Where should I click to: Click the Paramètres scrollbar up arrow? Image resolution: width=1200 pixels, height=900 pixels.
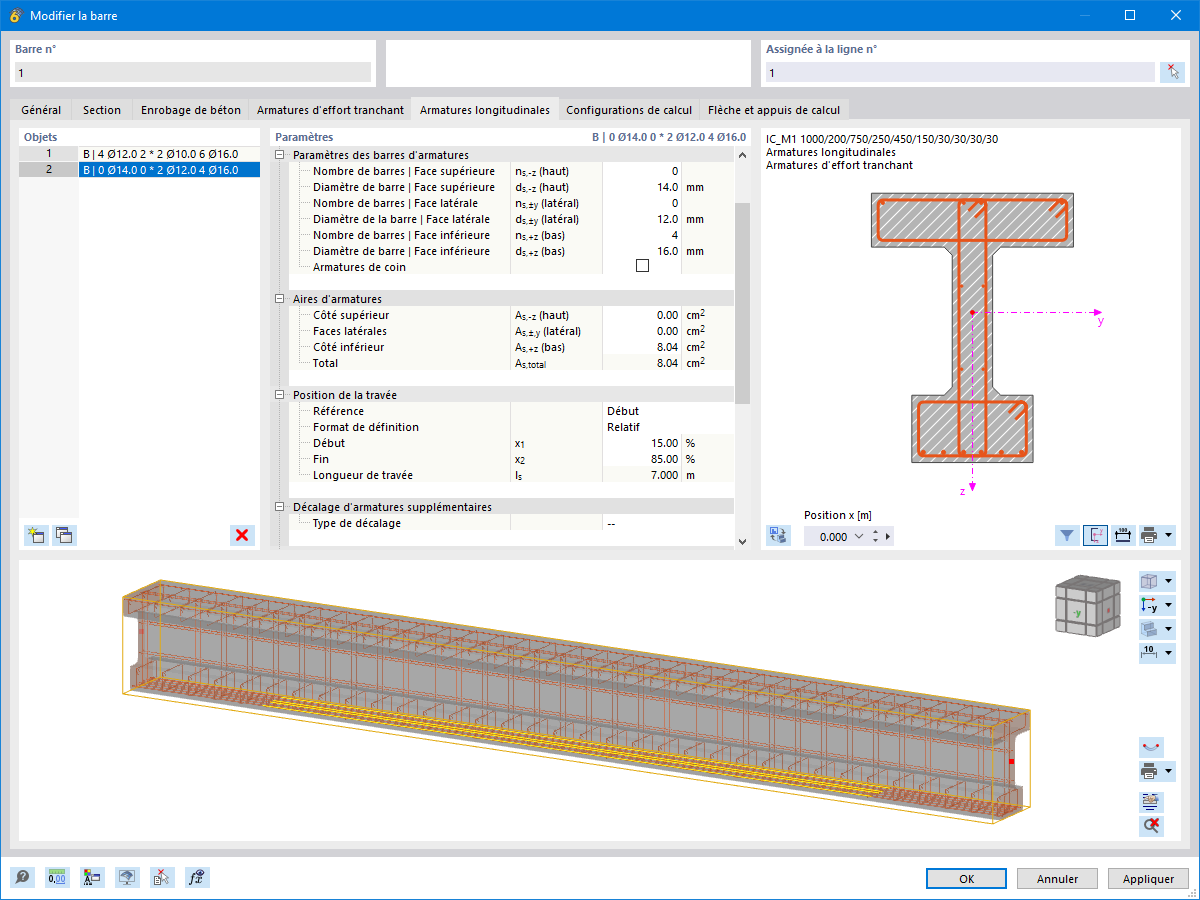coord(742,154)
